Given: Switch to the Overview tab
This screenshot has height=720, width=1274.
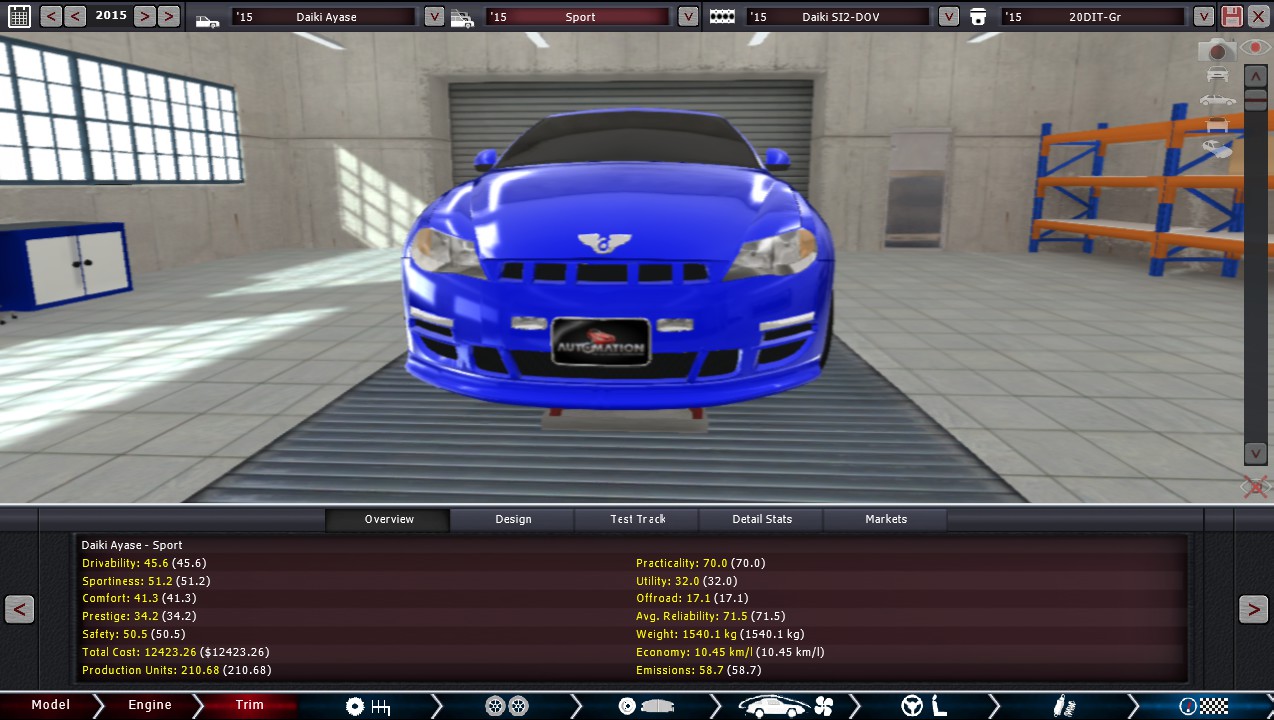Looking at the screenshot, I should click(389, 519).
